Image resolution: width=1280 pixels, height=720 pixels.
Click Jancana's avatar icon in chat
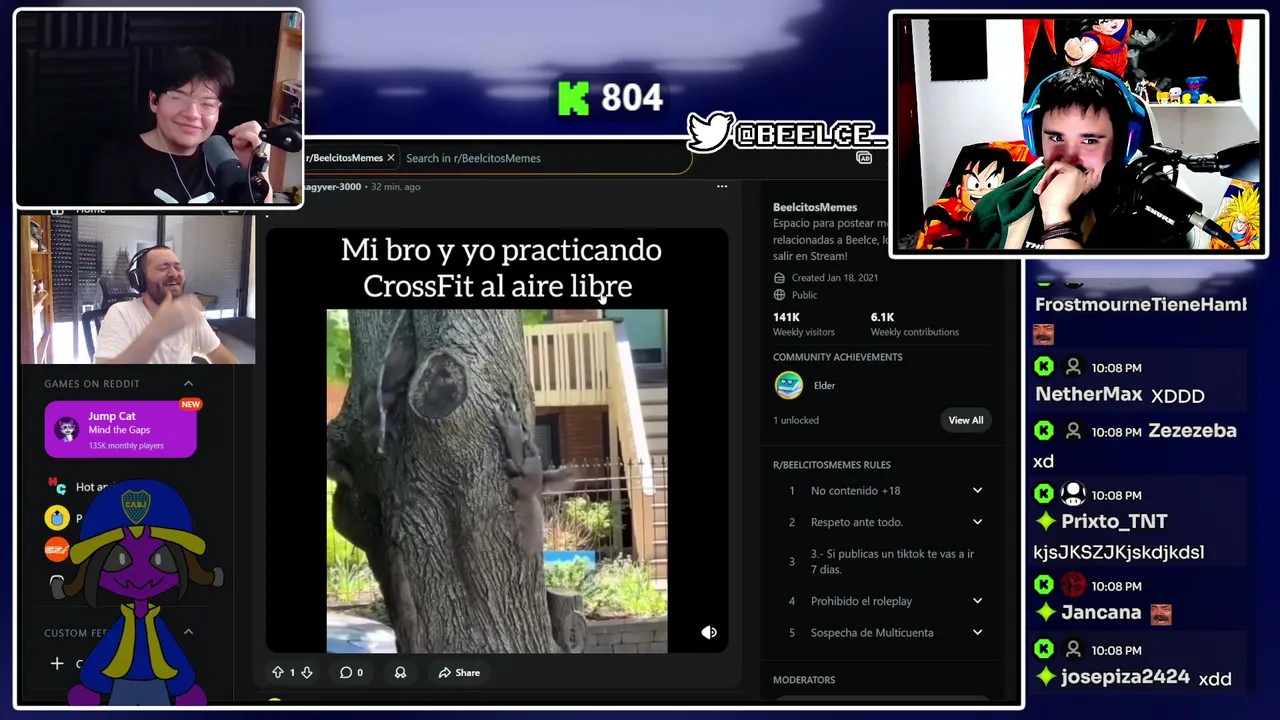[x=1073, y=584]
